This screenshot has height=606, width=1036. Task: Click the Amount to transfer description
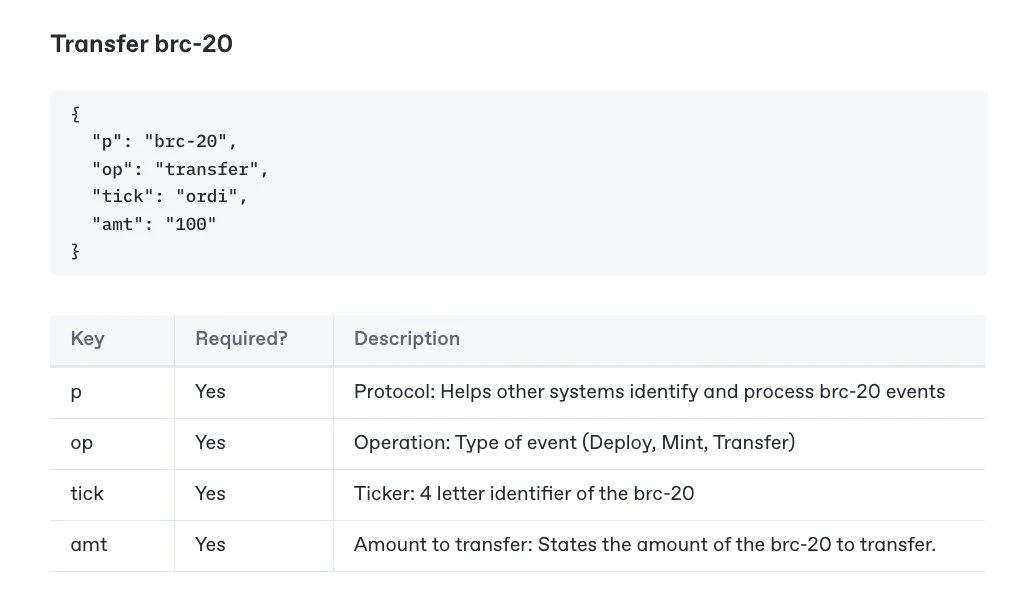644,545
